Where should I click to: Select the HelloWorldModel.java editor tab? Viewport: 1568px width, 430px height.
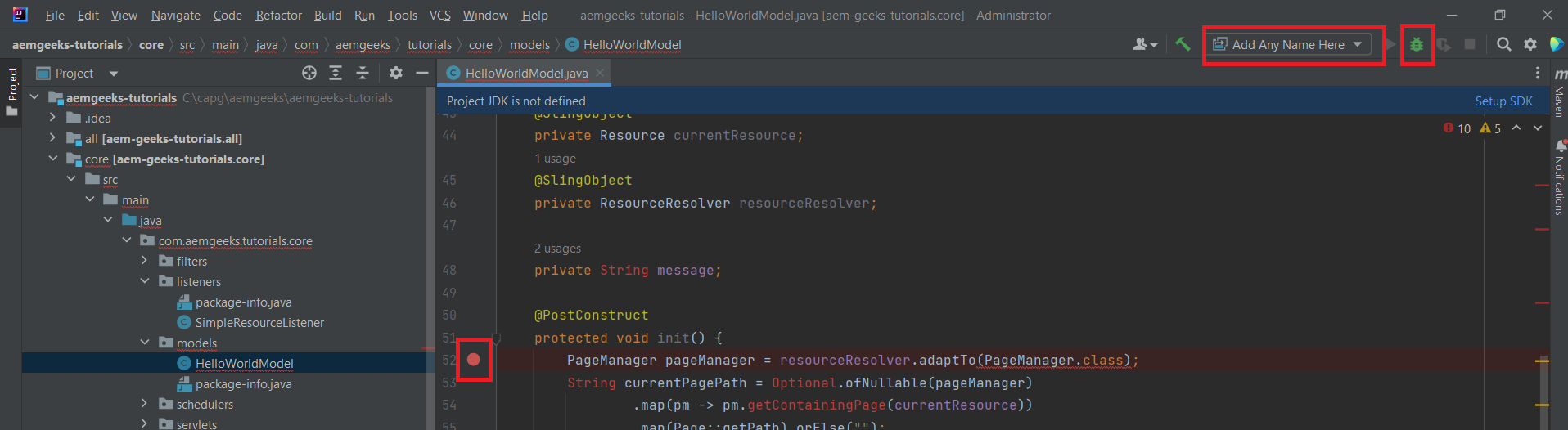pyautogui.click(x=525, y=73)
